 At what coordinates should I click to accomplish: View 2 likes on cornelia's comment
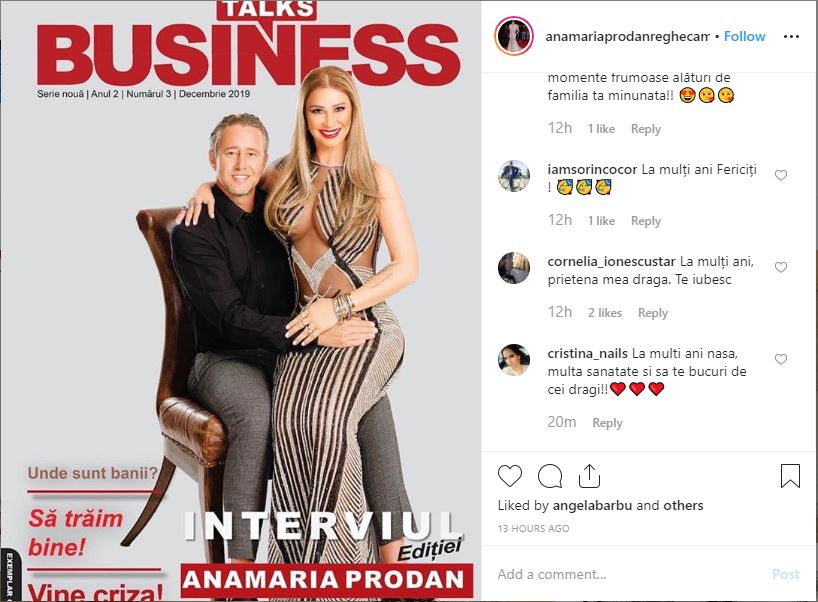pos(605,313)
